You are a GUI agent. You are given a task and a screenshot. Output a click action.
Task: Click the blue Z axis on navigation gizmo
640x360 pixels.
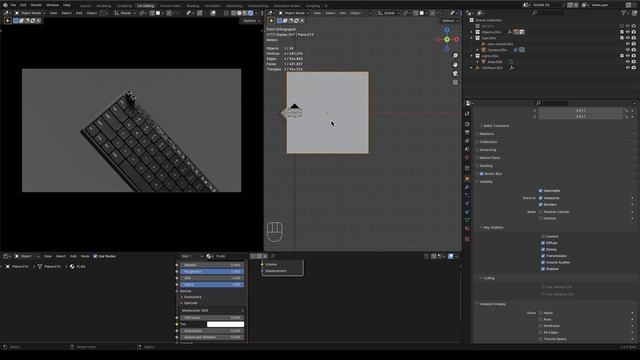(x=447, y=30)
